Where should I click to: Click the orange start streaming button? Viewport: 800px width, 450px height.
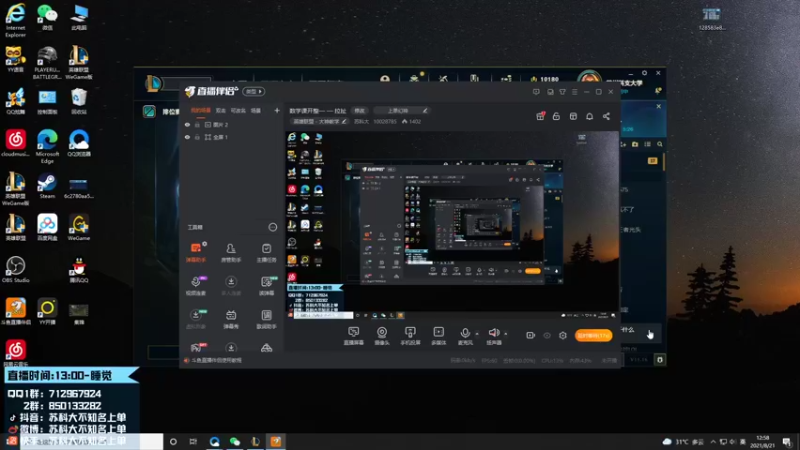pyautogui.click(x=593, y=335)
